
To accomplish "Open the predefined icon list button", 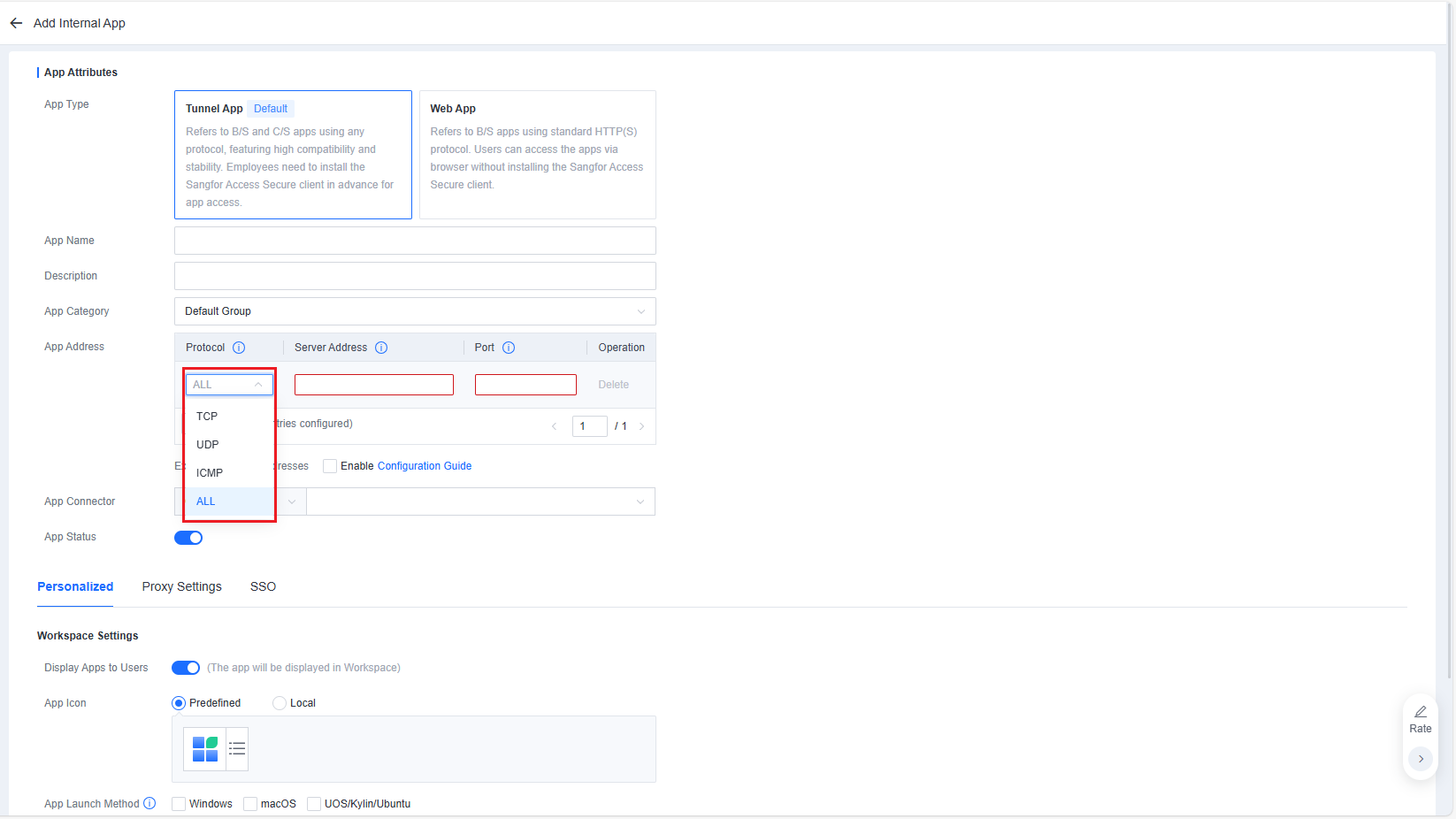I will point(237,749).
